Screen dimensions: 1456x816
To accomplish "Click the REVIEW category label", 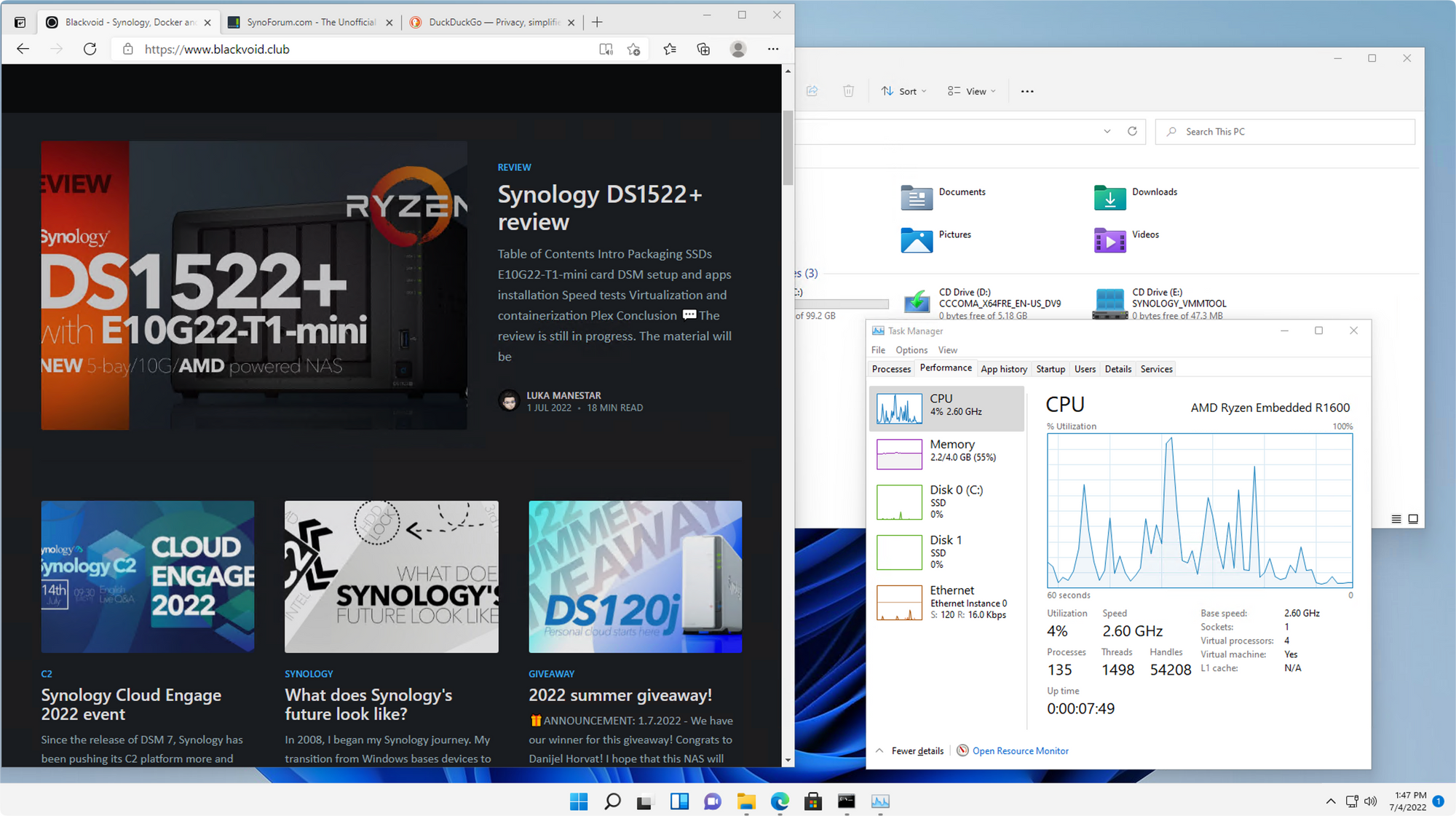I will point(514,167).
